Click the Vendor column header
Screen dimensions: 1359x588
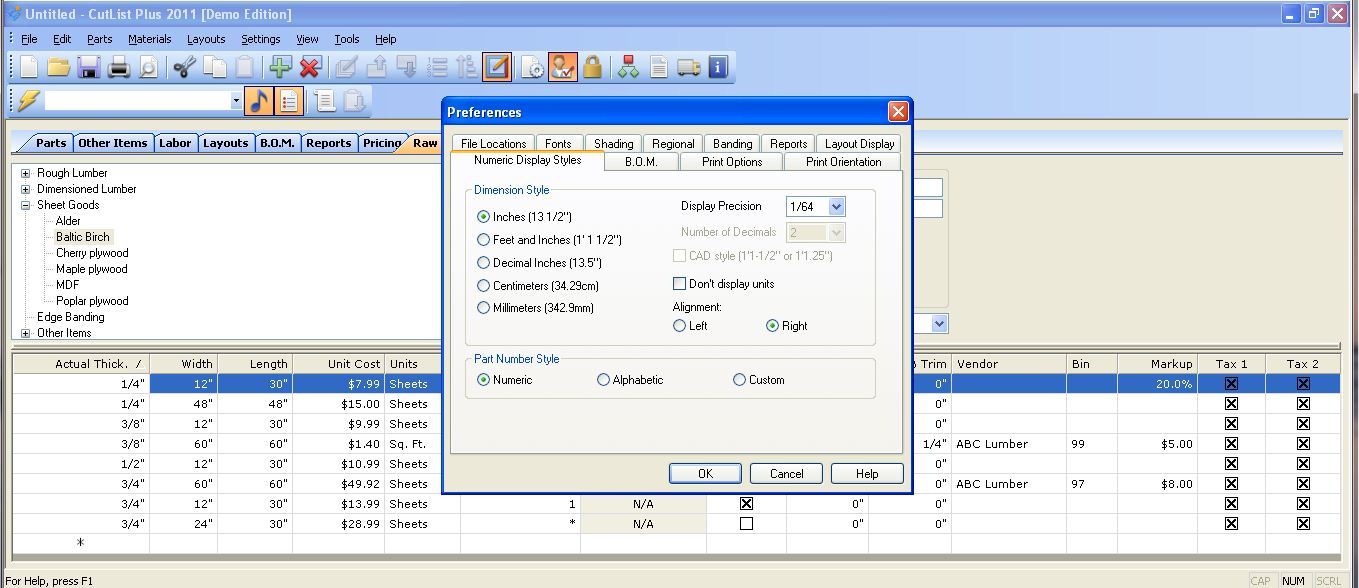(1009, 364)
